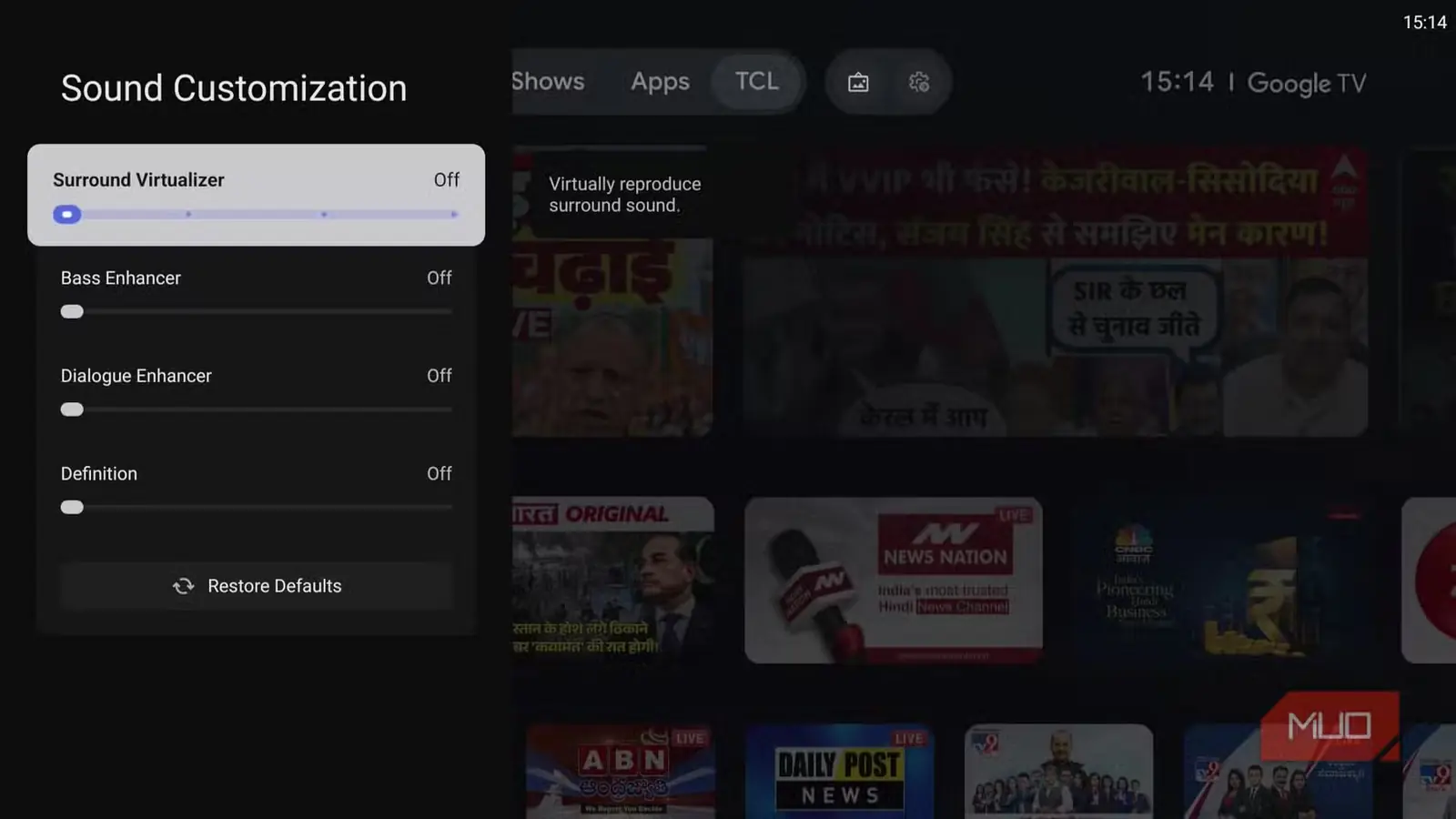The height and width of the screenshot is (819, 1456).
Task: Adjust the Bass Enhancer slider
Action: pos(256,312)
